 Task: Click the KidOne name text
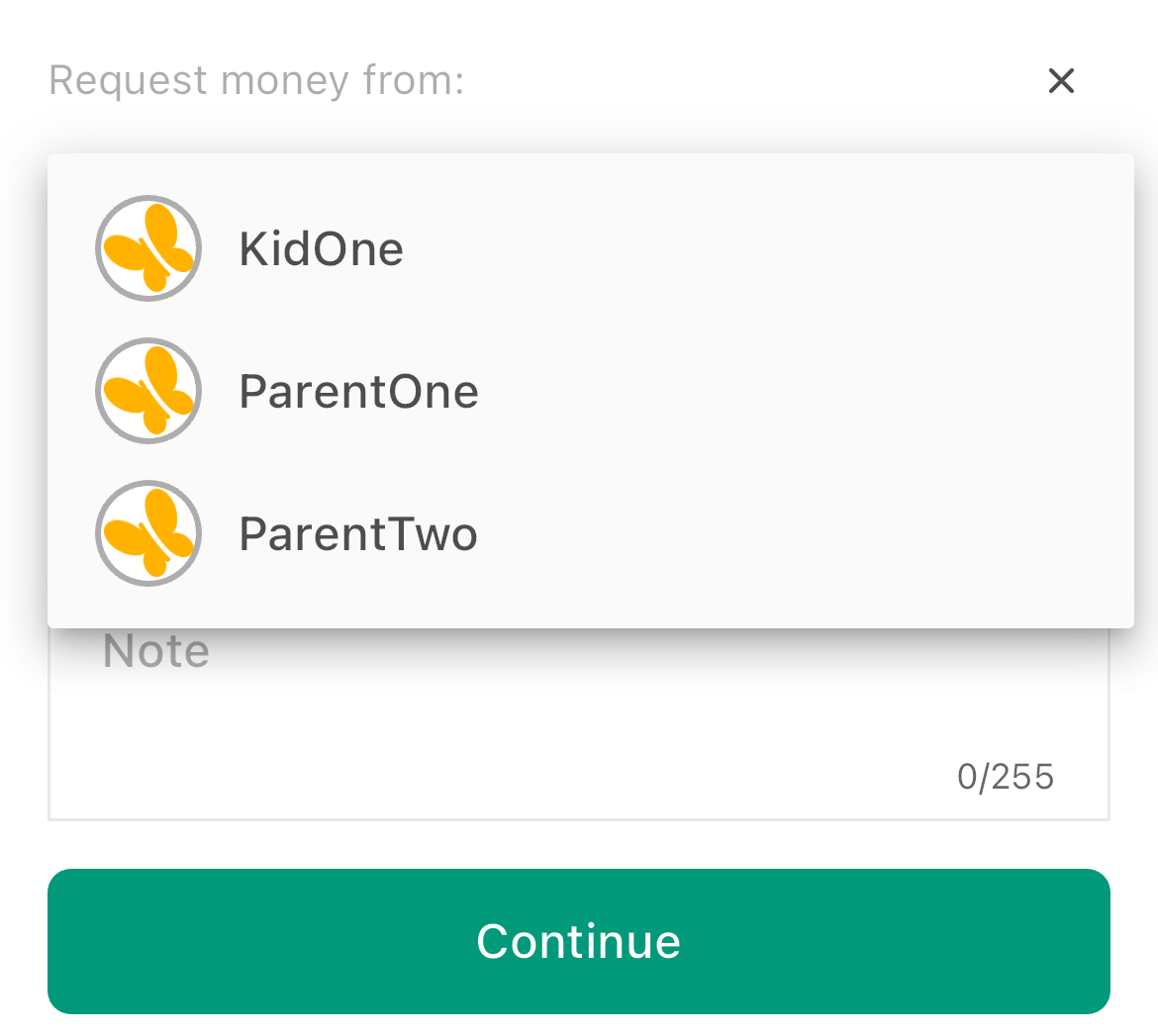(321, 248)
